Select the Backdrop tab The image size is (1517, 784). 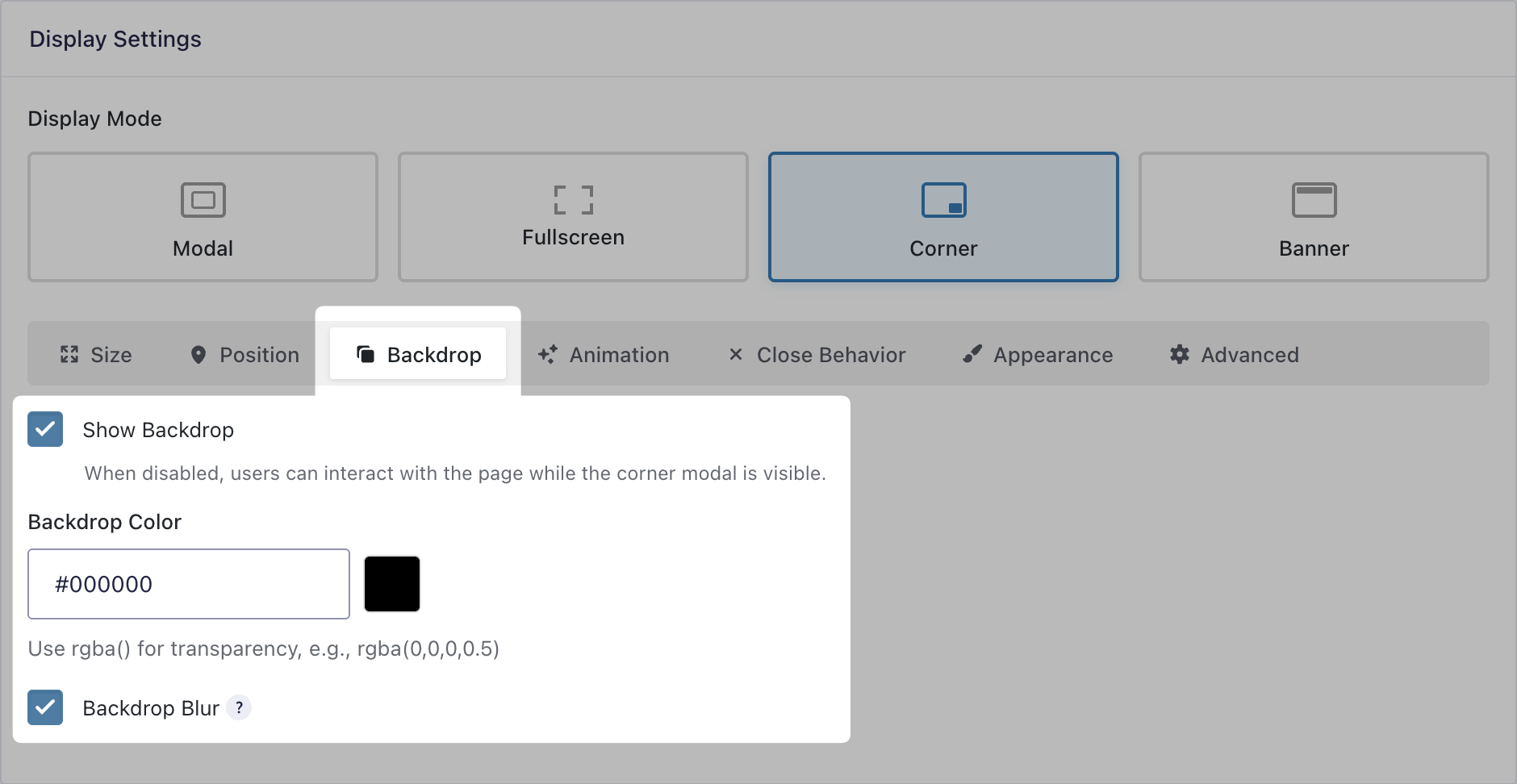point(418,355)
